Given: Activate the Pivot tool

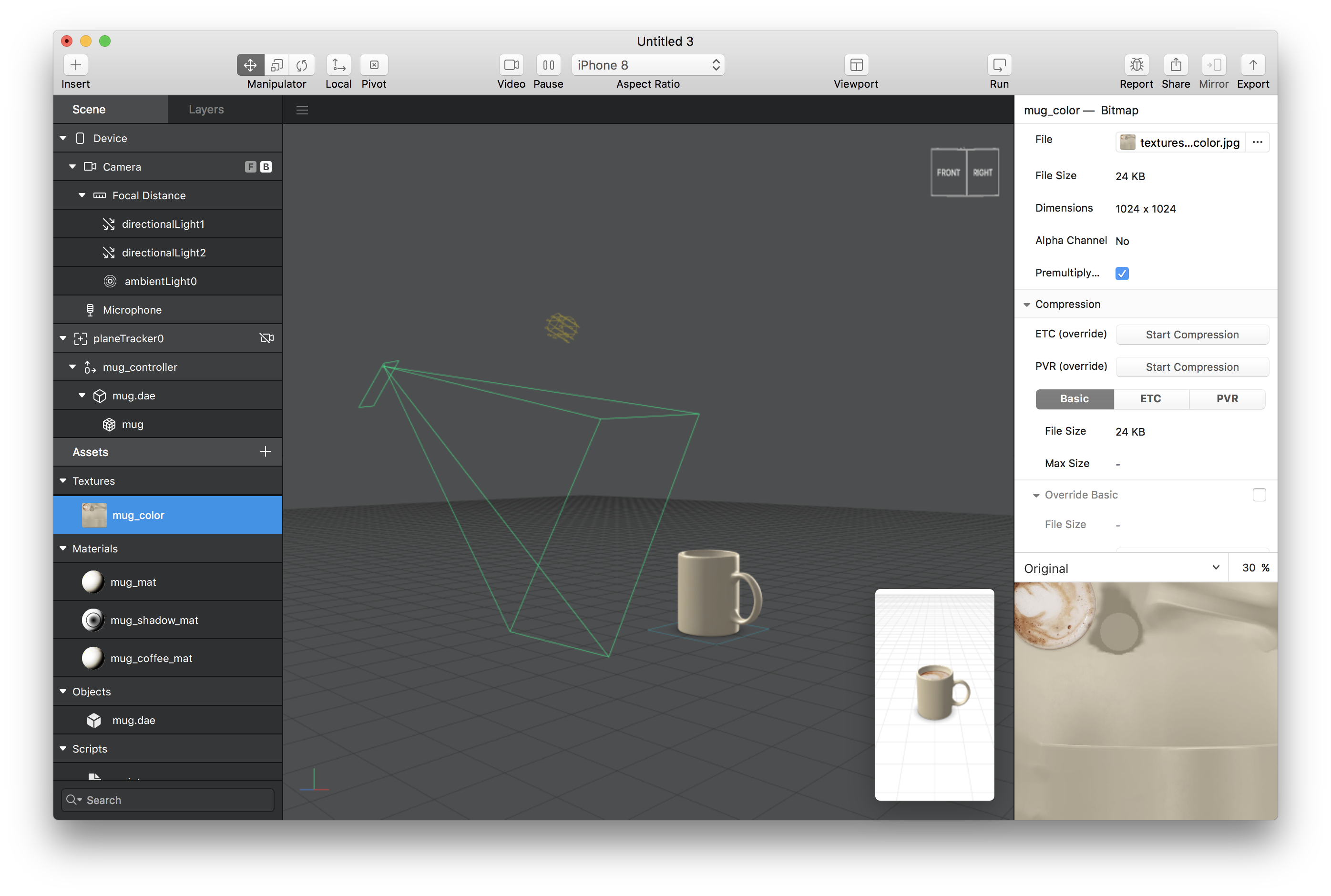Looking at the screenshot, I should tap(374, 64).
